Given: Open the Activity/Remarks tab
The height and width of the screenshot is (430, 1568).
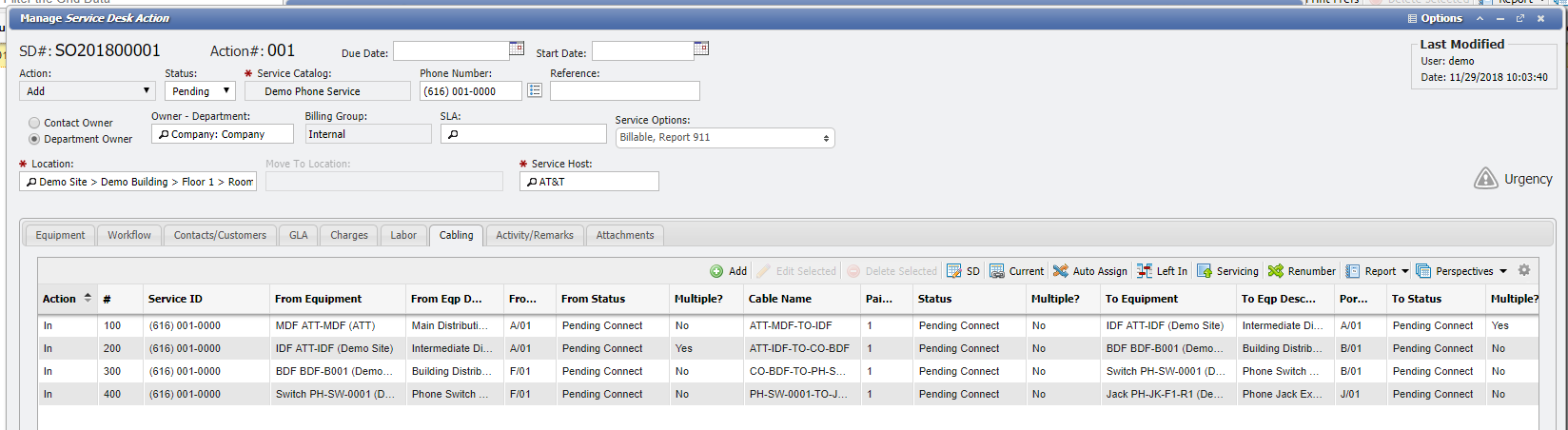Looking at the screenshot, I should (x=534, y=235).
